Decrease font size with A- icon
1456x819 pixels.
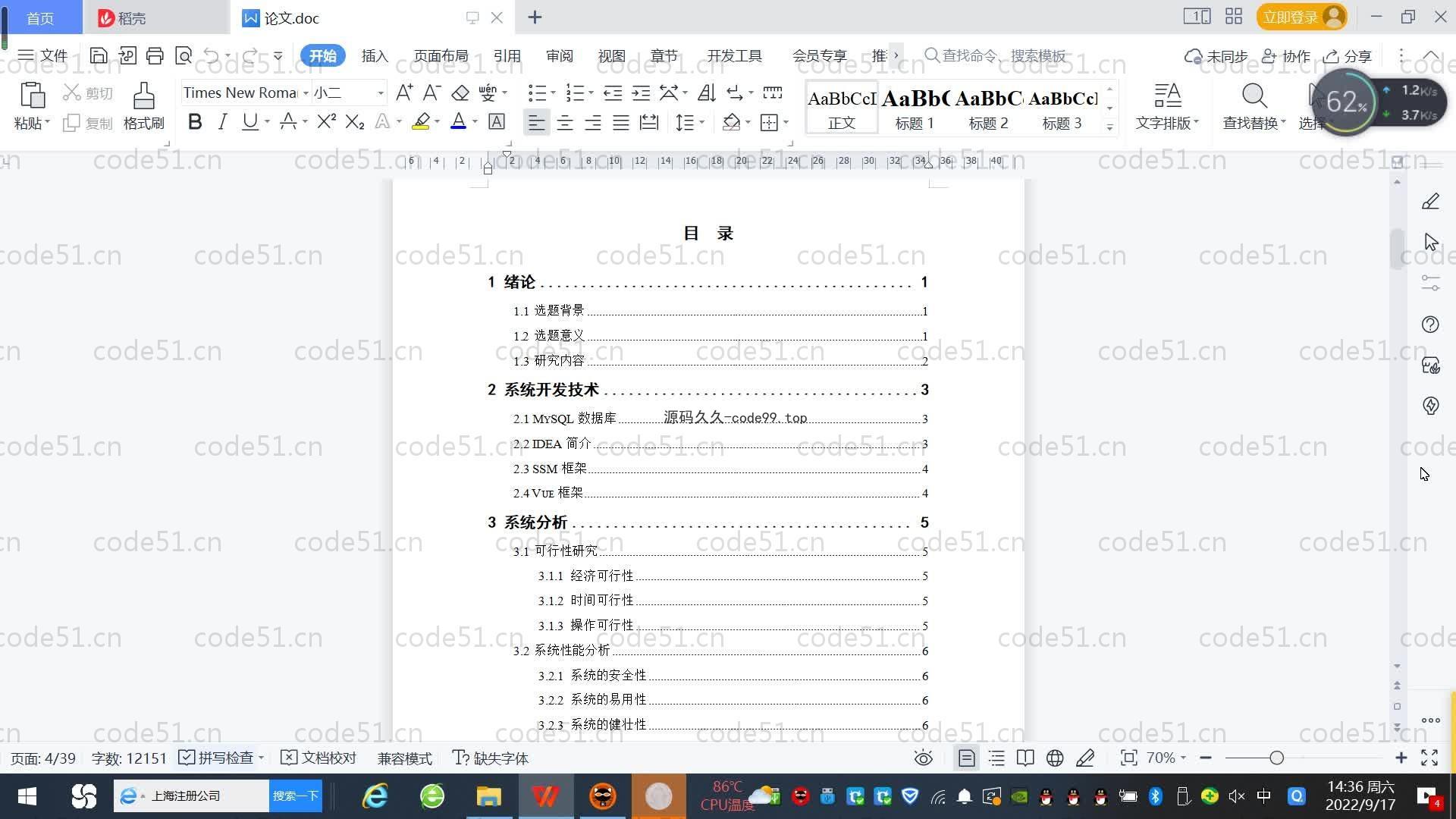point(431,93)
